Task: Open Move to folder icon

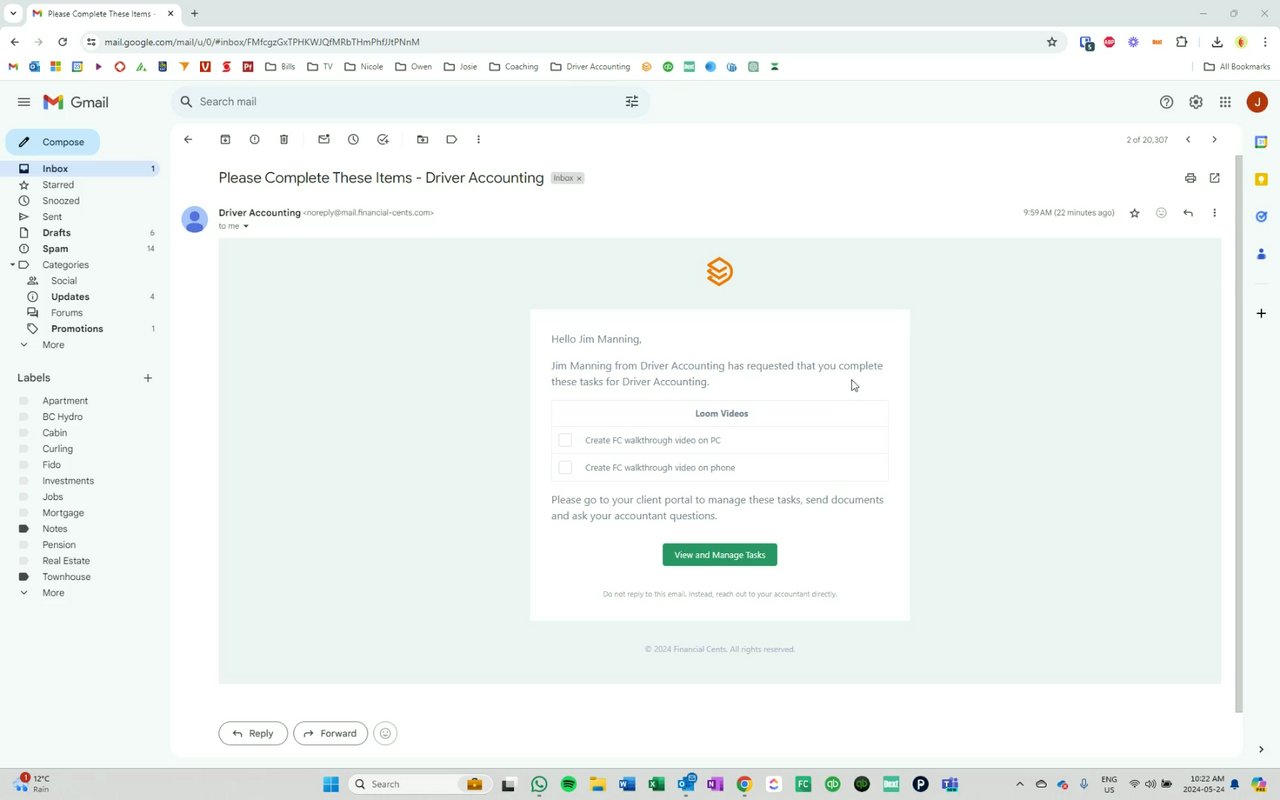Action: pos(422,139)
